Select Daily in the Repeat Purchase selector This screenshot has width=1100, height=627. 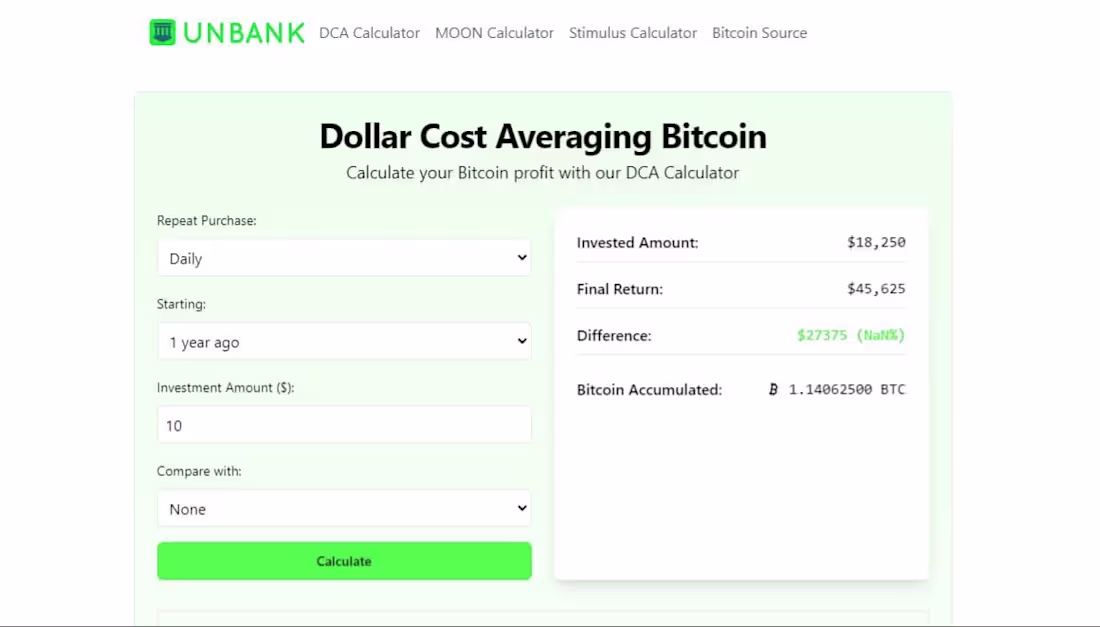tap(344, 257)
